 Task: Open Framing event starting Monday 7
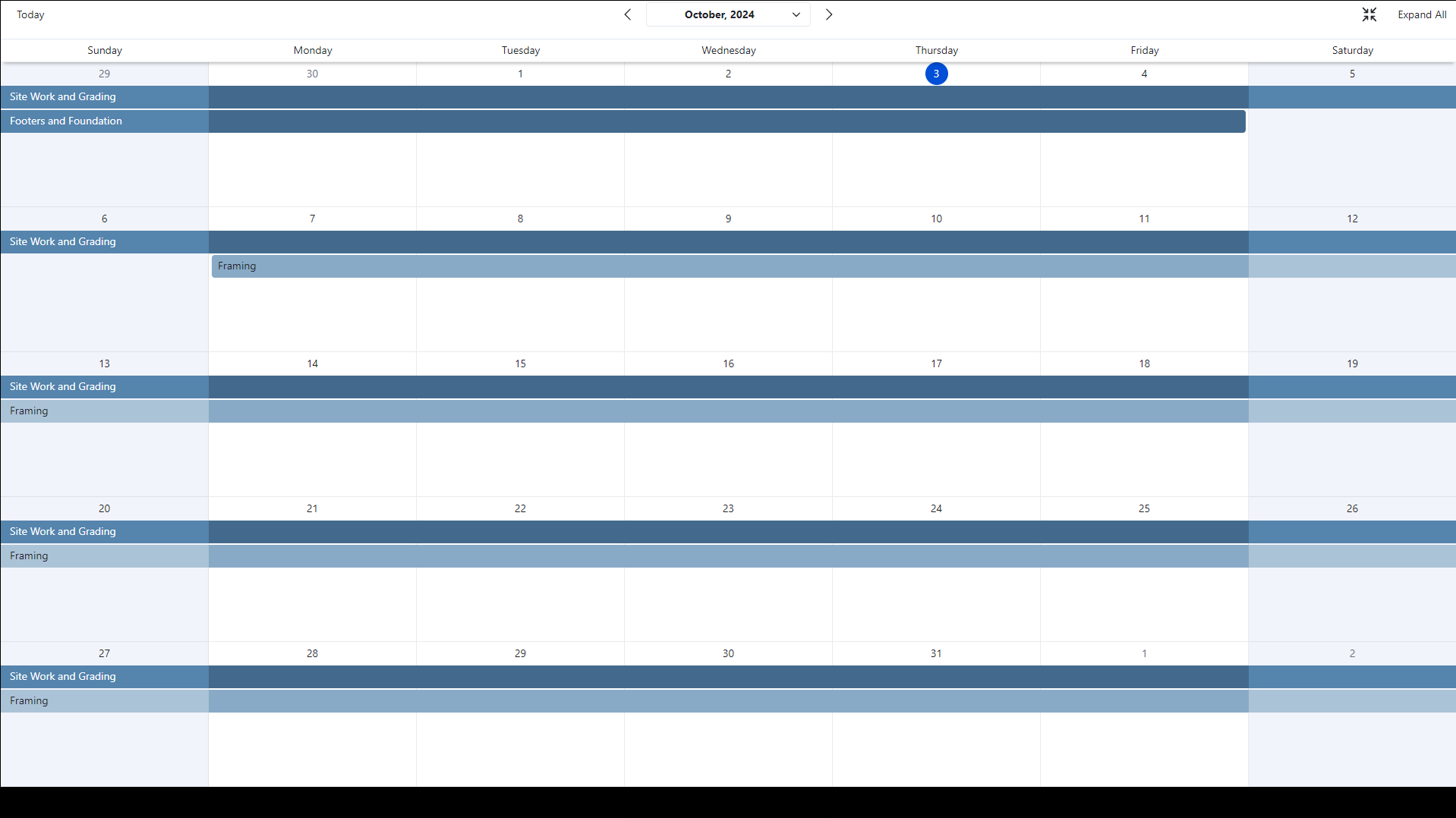[x=834, y=266]
